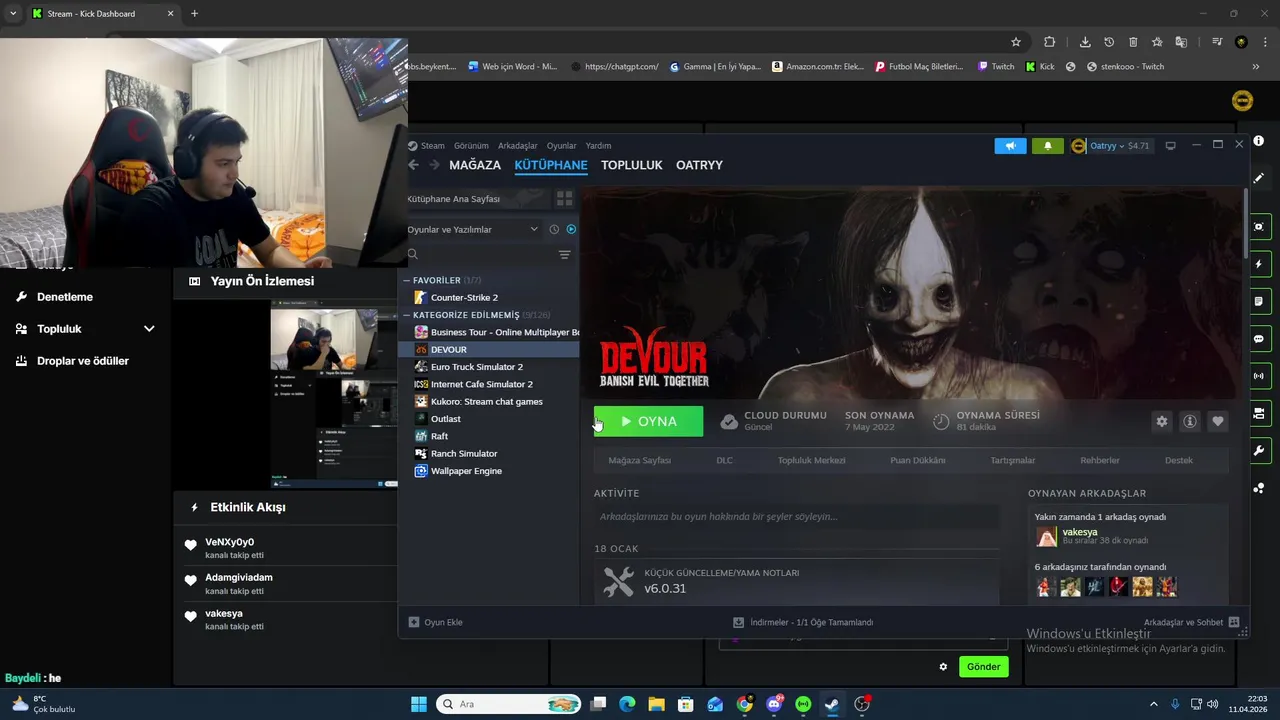Open the game settings gear icon
The image size is (1280, 720).
point(1161,421)
